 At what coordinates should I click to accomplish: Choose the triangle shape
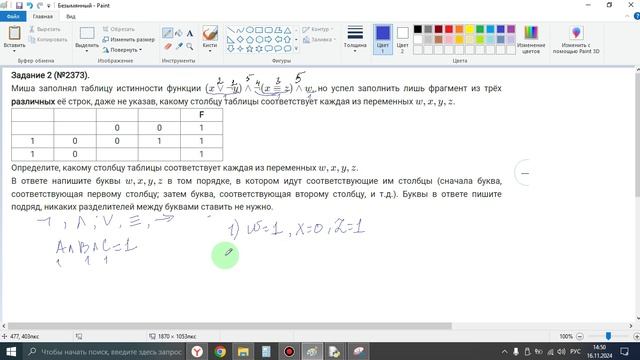coord(287,30)
